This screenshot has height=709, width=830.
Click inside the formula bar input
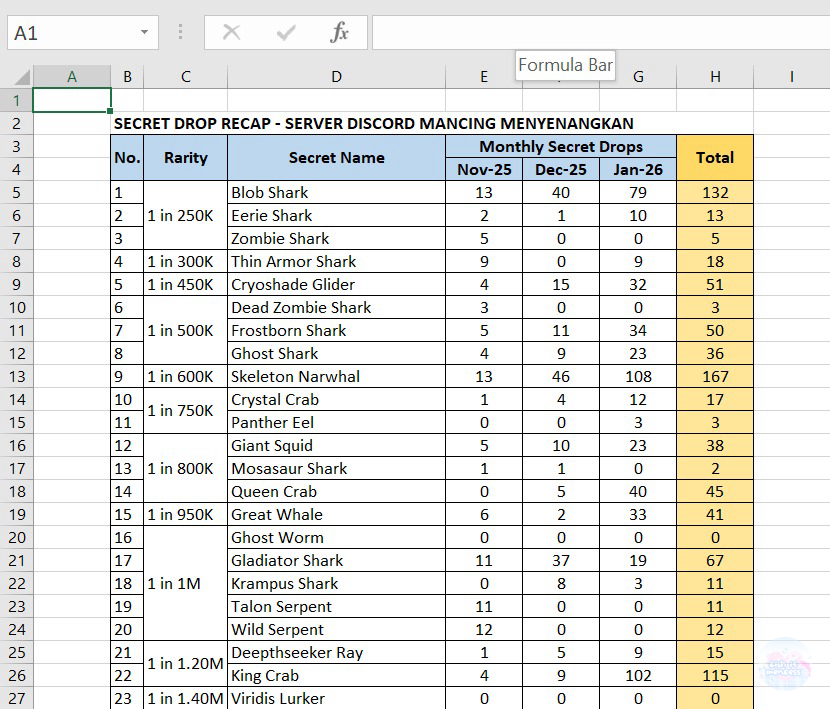[601, 32]
